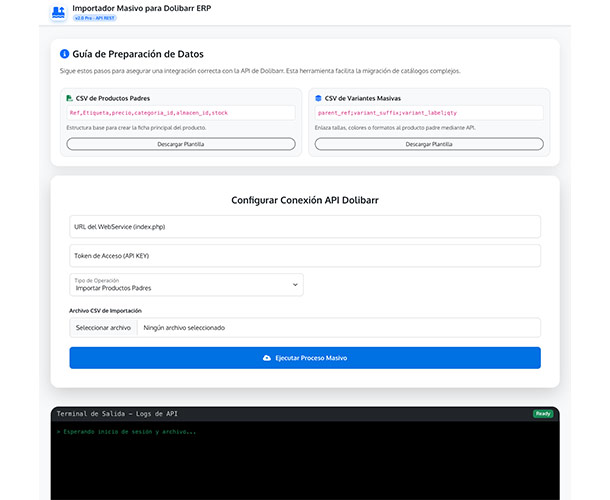Click the cloud upload icon in Ejecutar button

click(266, 357)
